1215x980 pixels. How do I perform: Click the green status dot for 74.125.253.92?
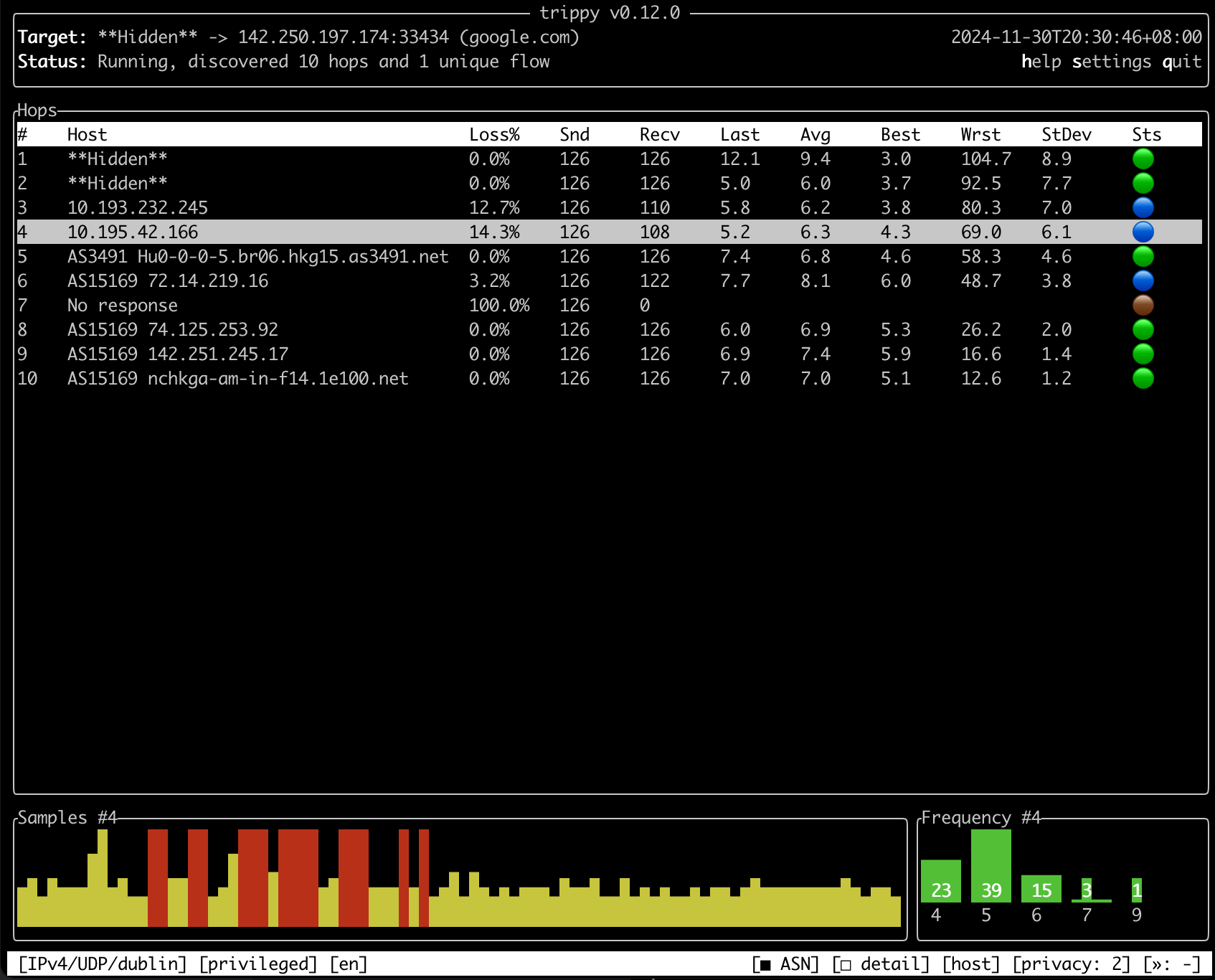pyautogui.click(x=1143, y=329)
